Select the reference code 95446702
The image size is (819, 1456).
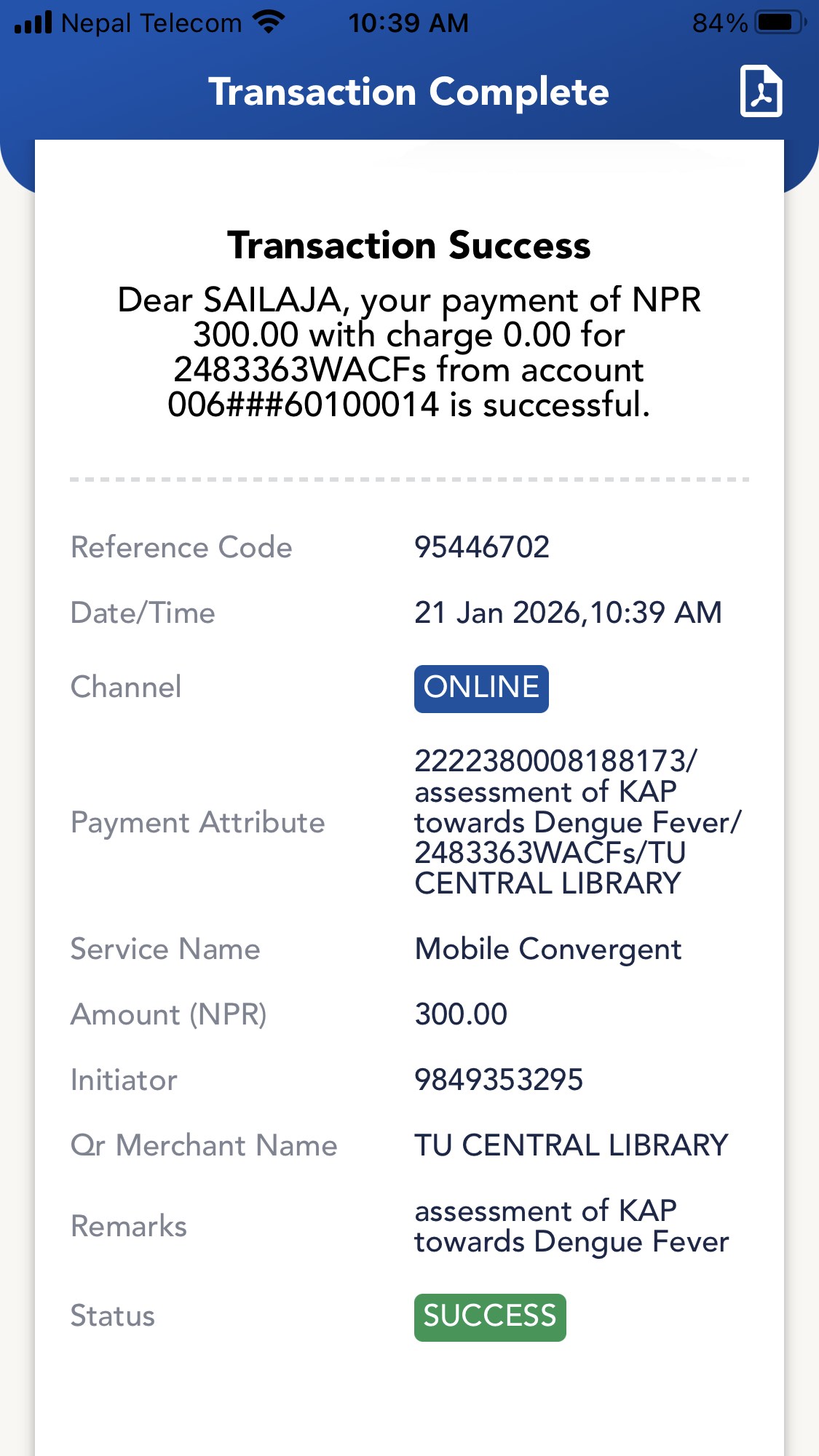482,547
